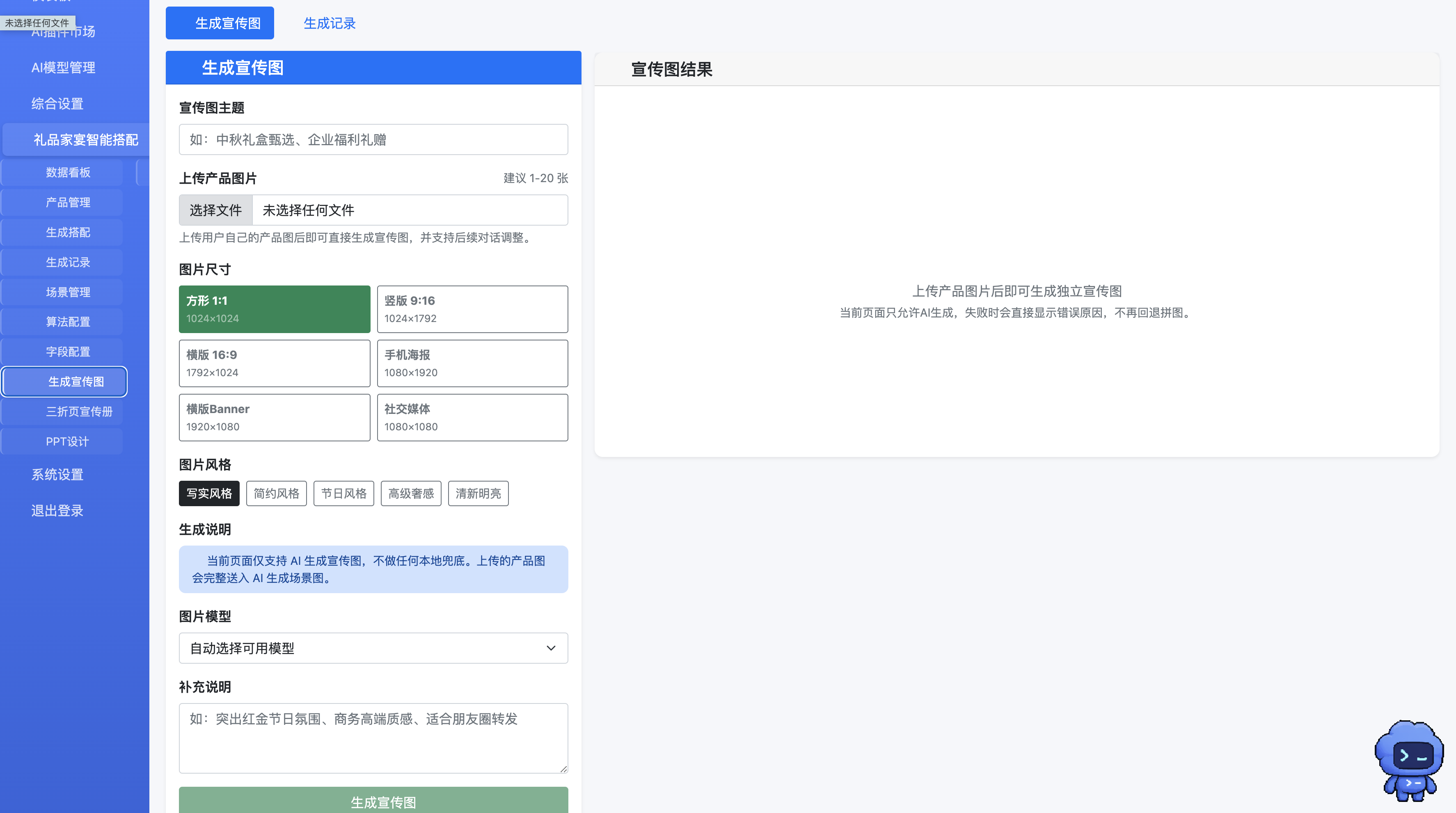Choose the 手机海报 1080×1920 size card
The image size is (1456, 813).
(472, 363)
